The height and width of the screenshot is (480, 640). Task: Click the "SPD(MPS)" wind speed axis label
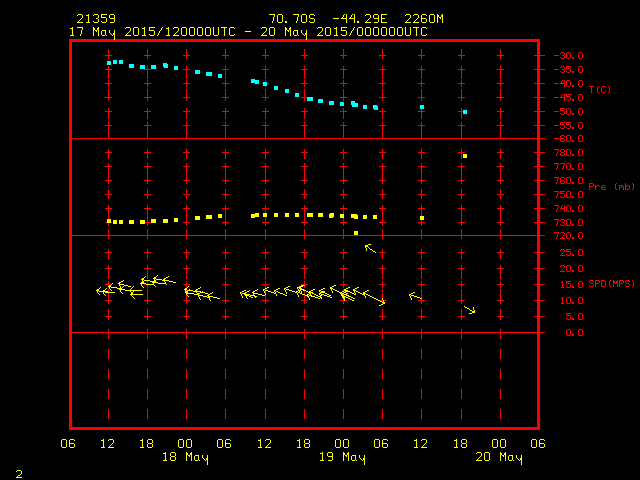(x=611, y=283)
